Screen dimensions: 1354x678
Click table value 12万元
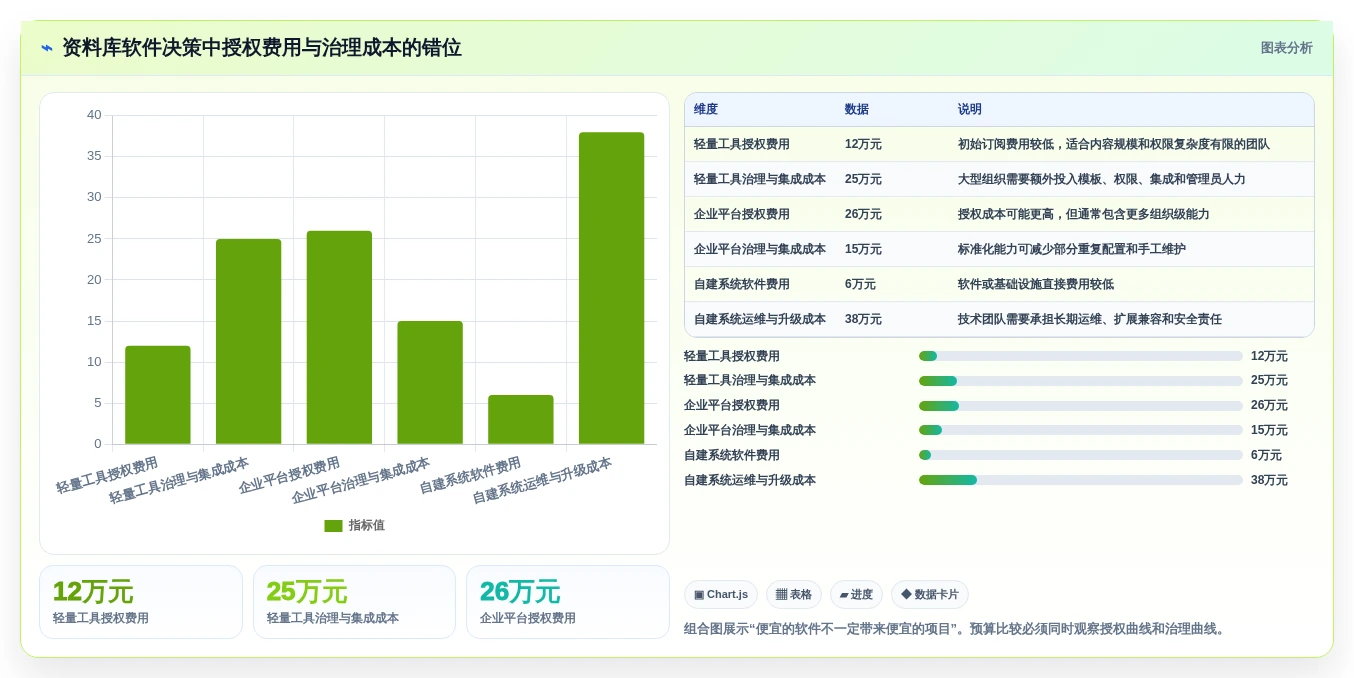863,144
